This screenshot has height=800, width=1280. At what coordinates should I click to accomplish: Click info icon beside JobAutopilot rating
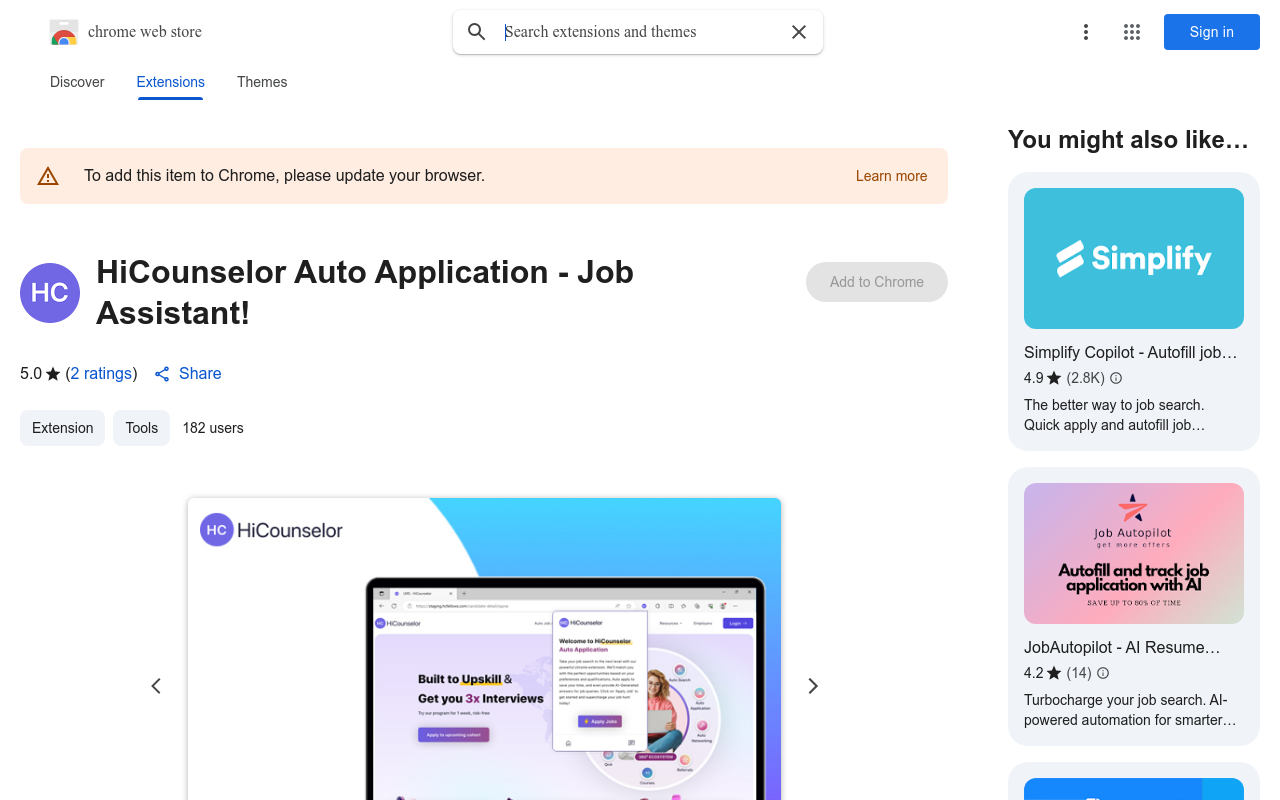[1103, 673]
